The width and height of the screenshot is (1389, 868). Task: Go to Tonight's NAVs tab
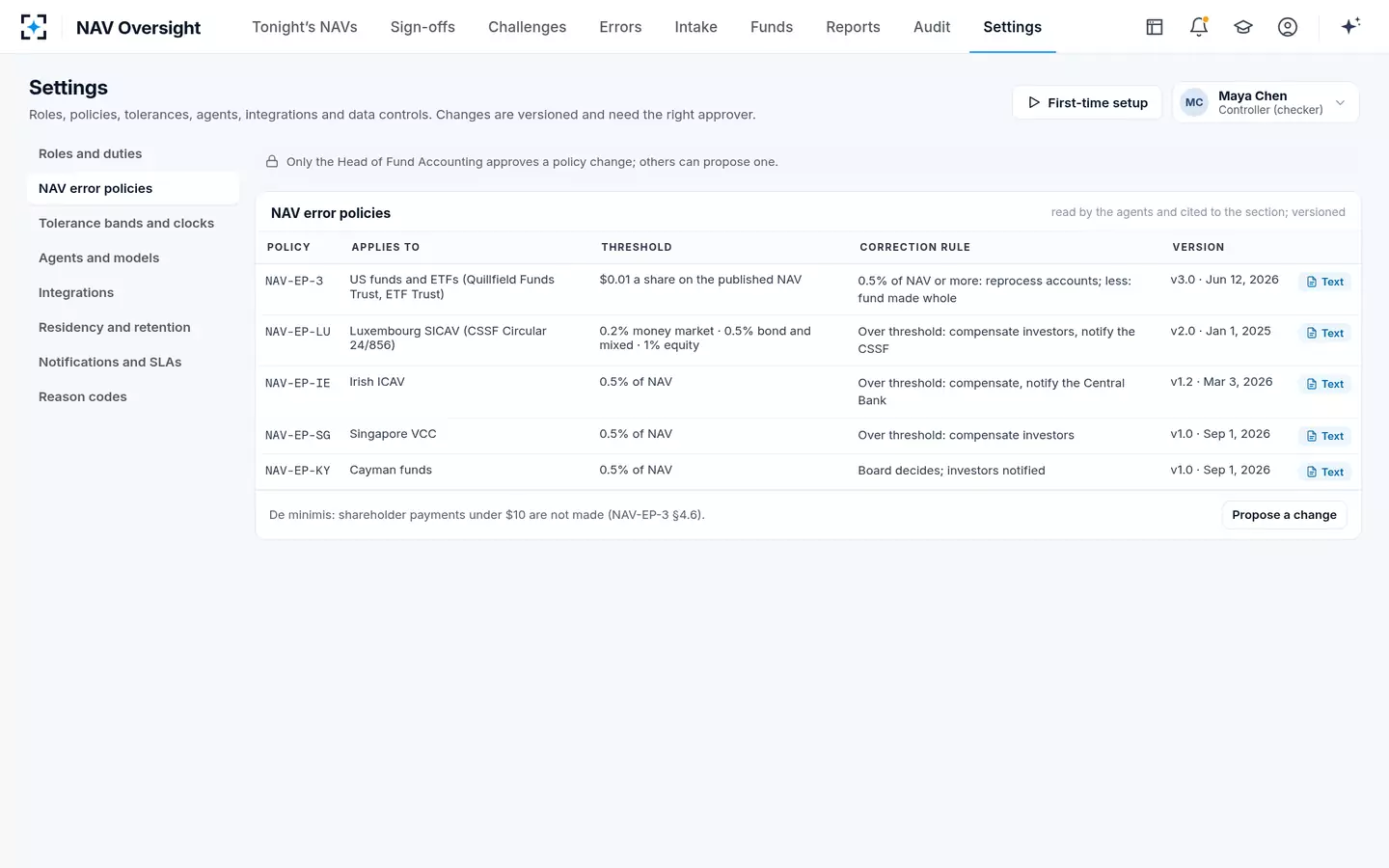click(305, 27)
